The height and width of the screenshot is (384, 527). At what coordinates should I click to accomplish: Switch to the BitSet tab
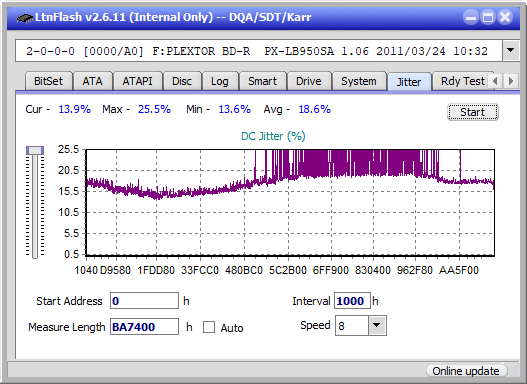pyautogui.click(x=48, y=81)
